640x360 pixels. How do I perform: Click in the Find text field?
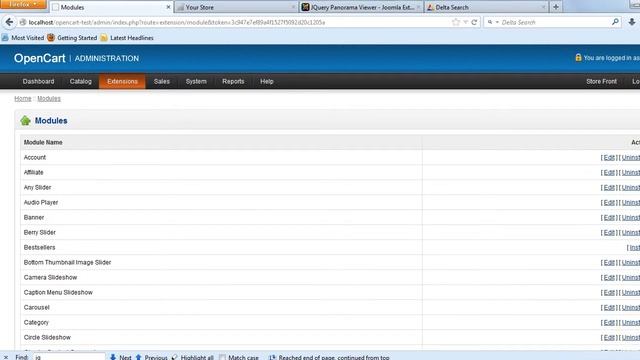point(69,357)
